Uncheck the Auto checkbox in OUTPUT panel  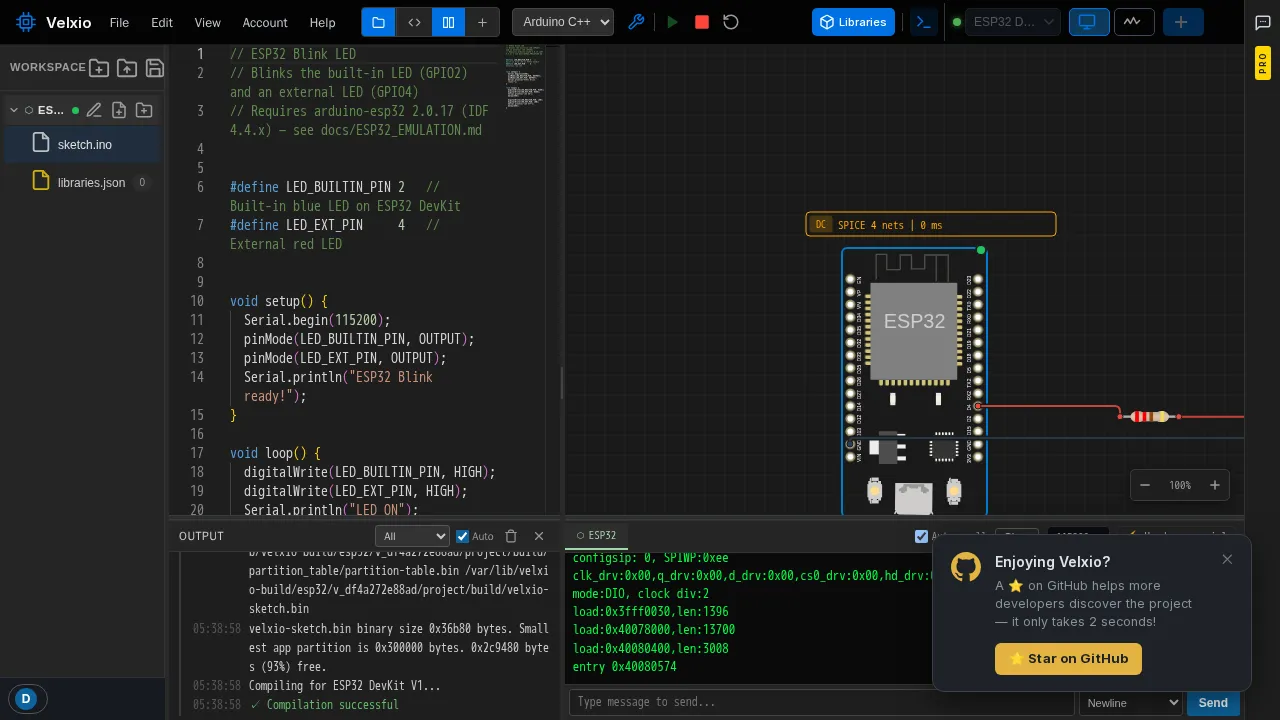[x=462, y=536]
